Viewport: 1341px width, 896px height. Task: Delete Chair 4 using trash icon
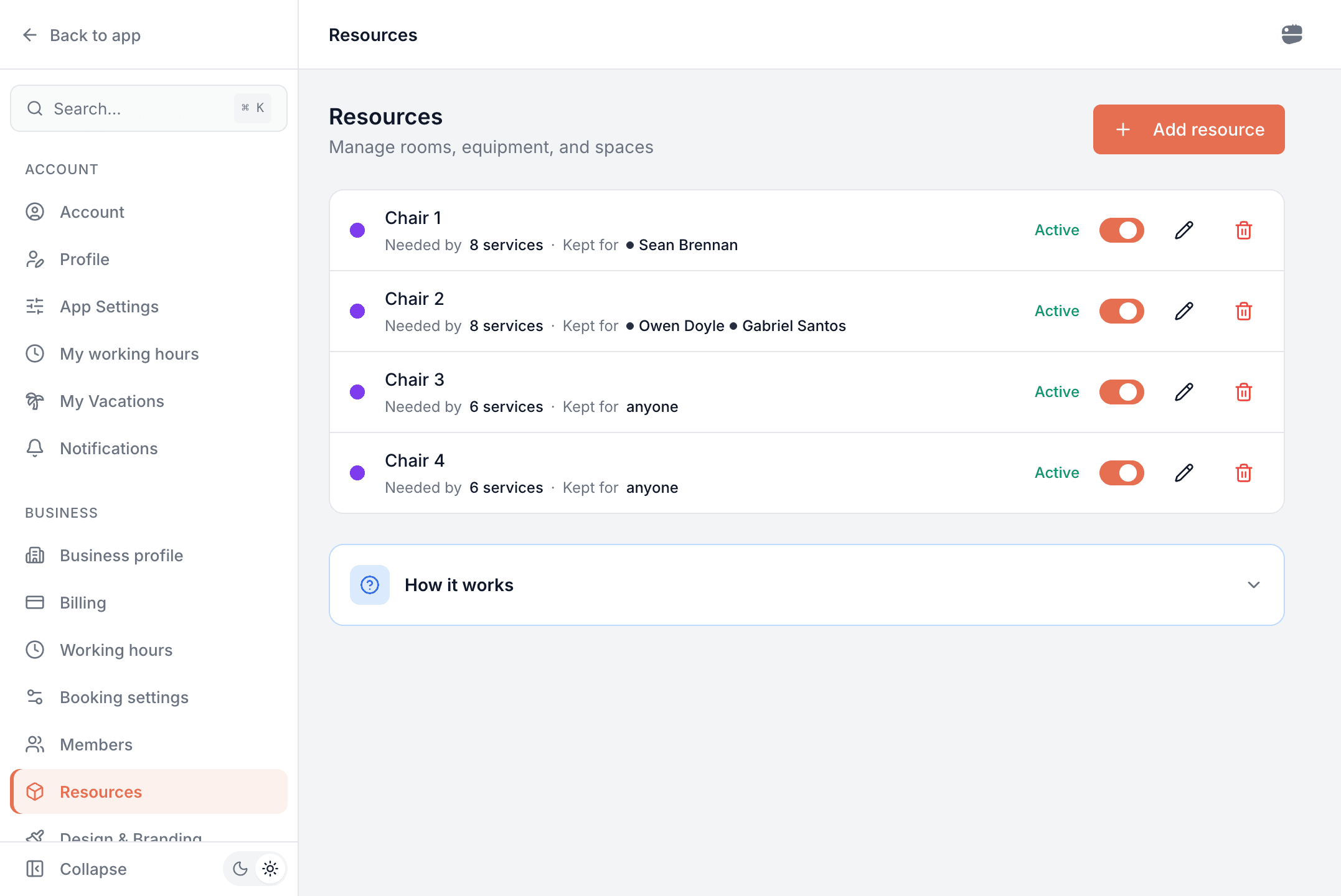pyautogui.click(x=1244, y=473)
